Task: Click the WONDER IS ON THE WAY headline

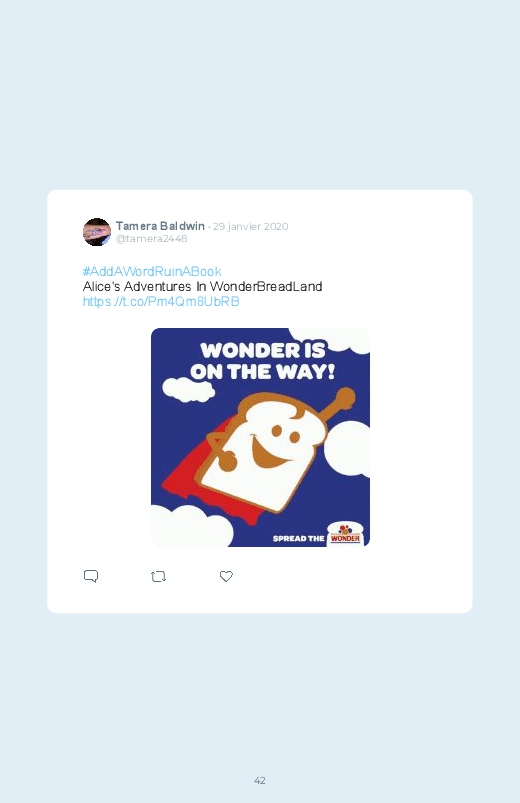Action: (x=262, y=361)
